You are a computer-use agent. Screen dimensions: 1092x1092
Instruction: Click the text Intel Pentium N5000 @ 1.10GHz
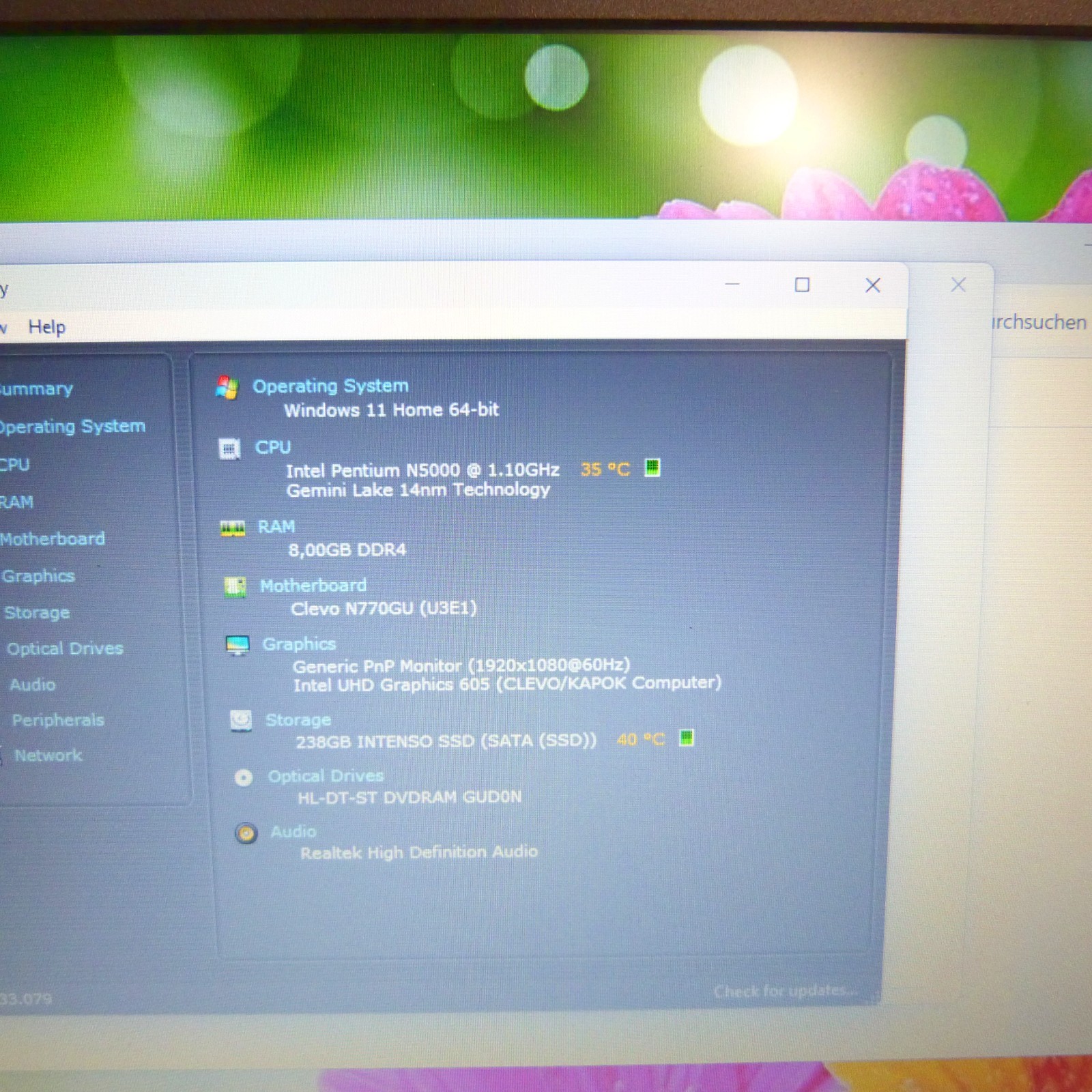[x=422, y=470]
